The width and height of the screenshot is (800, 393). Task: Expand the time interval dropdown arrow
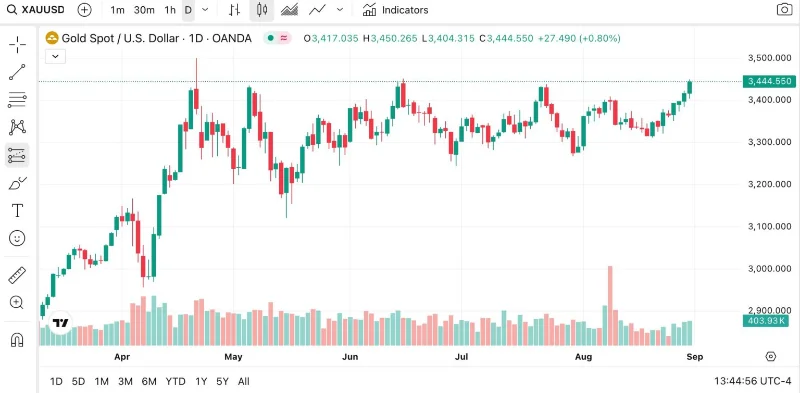pos(205,10)
